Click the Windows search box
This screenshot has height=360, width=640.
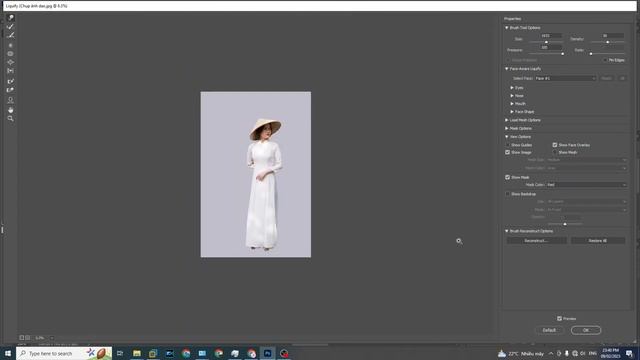tap(64, 353)
